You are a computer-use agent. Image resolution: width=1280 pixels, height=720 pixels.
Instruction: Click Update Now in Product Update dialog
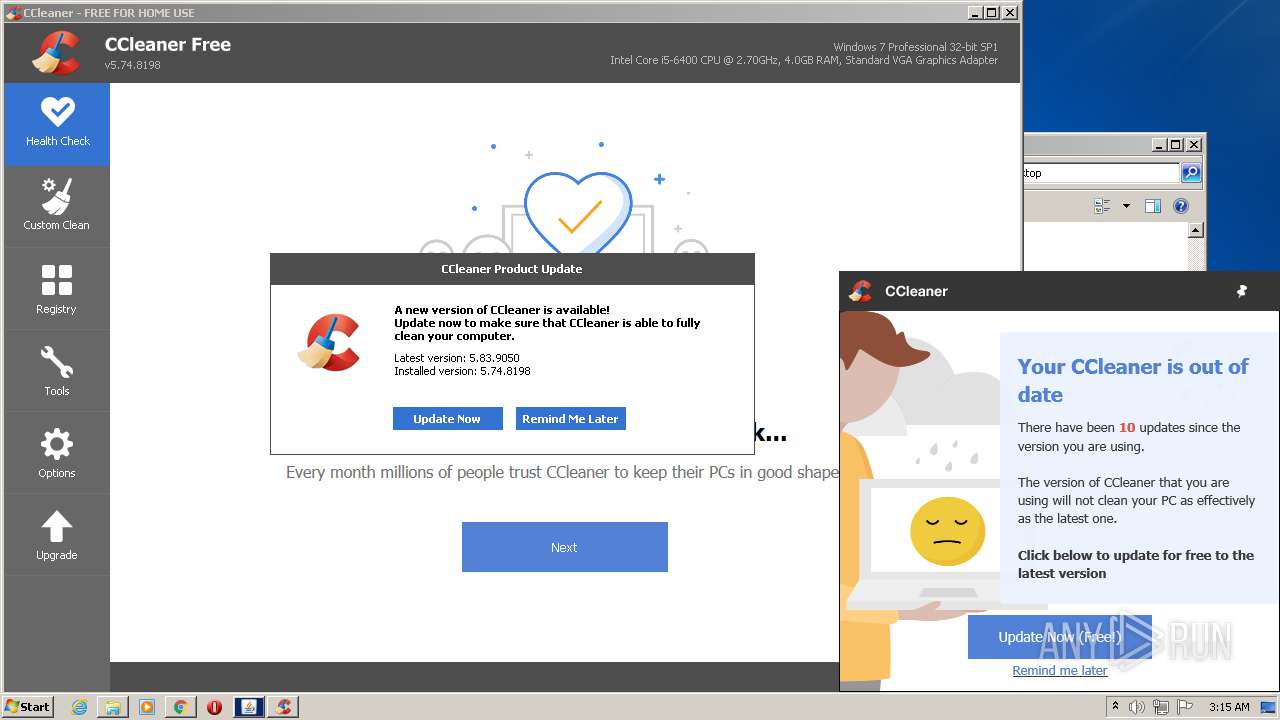click(x=447, y=419)
